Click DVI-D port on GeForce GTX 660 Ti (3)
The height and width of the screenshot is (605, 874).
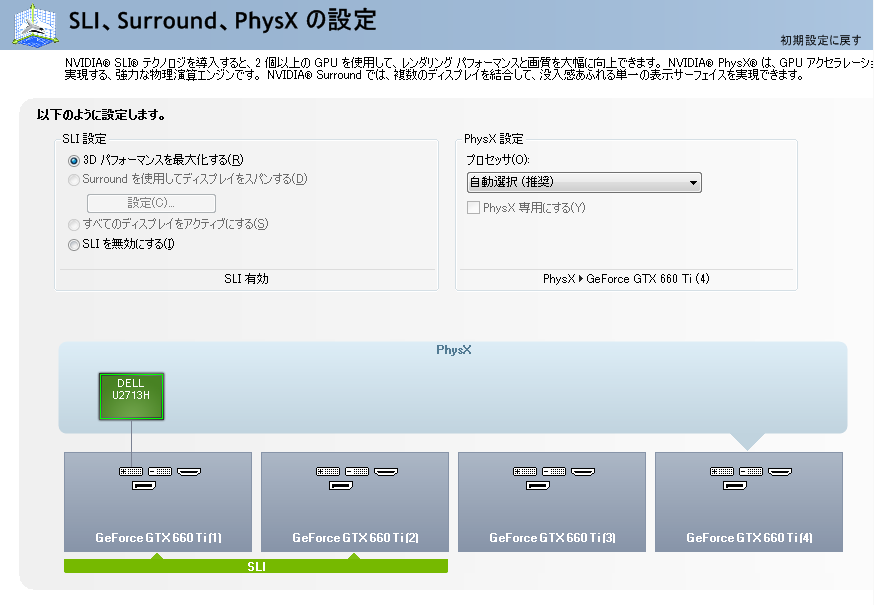pyautogui.click(x=553, y=472)
